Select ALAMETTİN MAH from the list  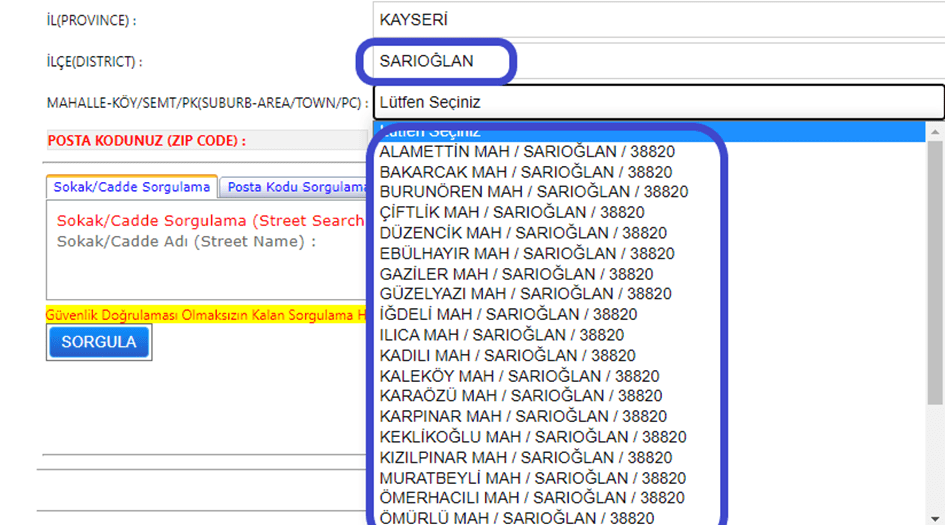pos(527,152)
